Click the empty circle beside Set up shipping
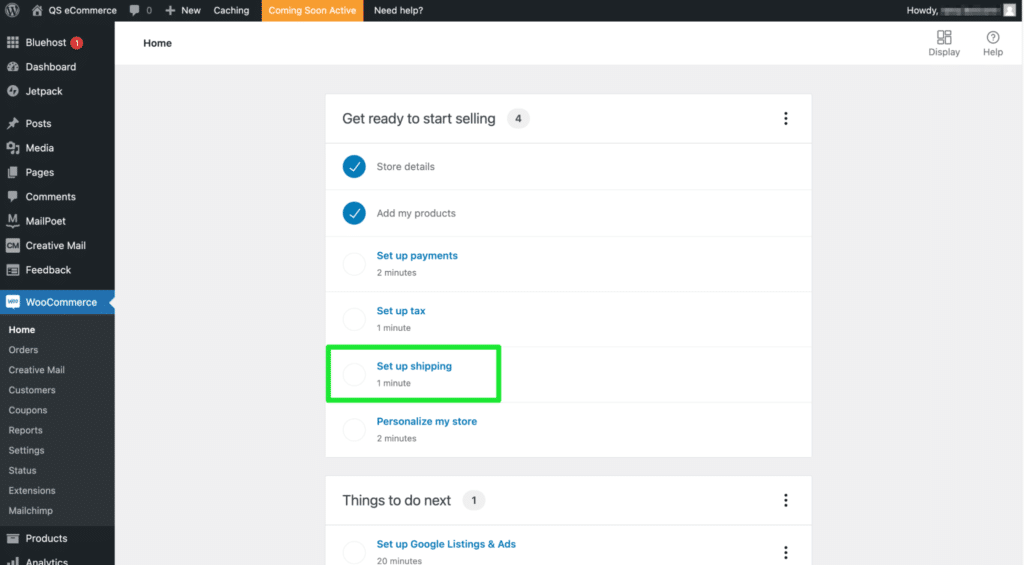Viewport: 1024px width, 565px height. coord(354,374)
